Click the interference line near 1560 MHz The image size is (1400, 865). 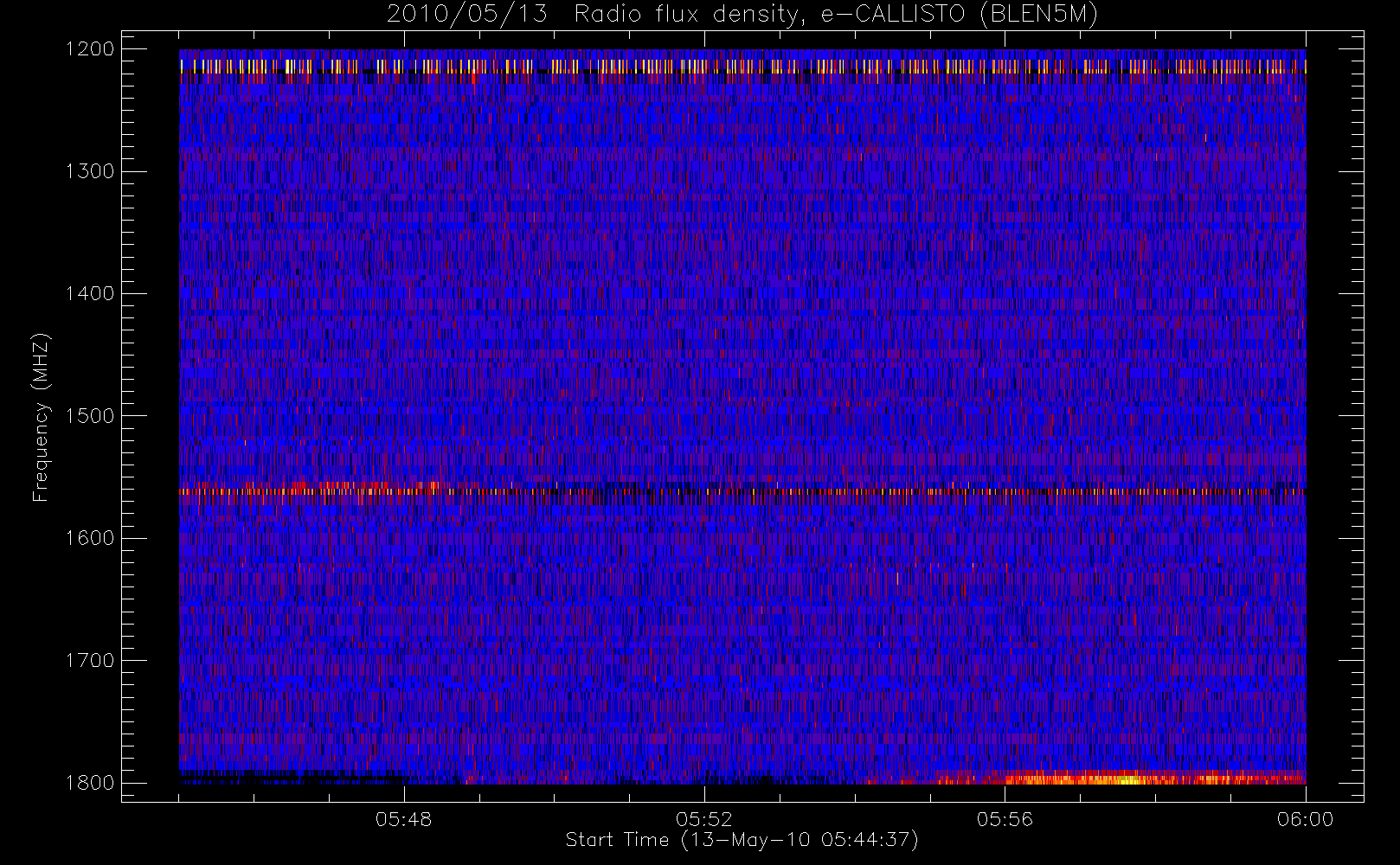coord(742,490)
